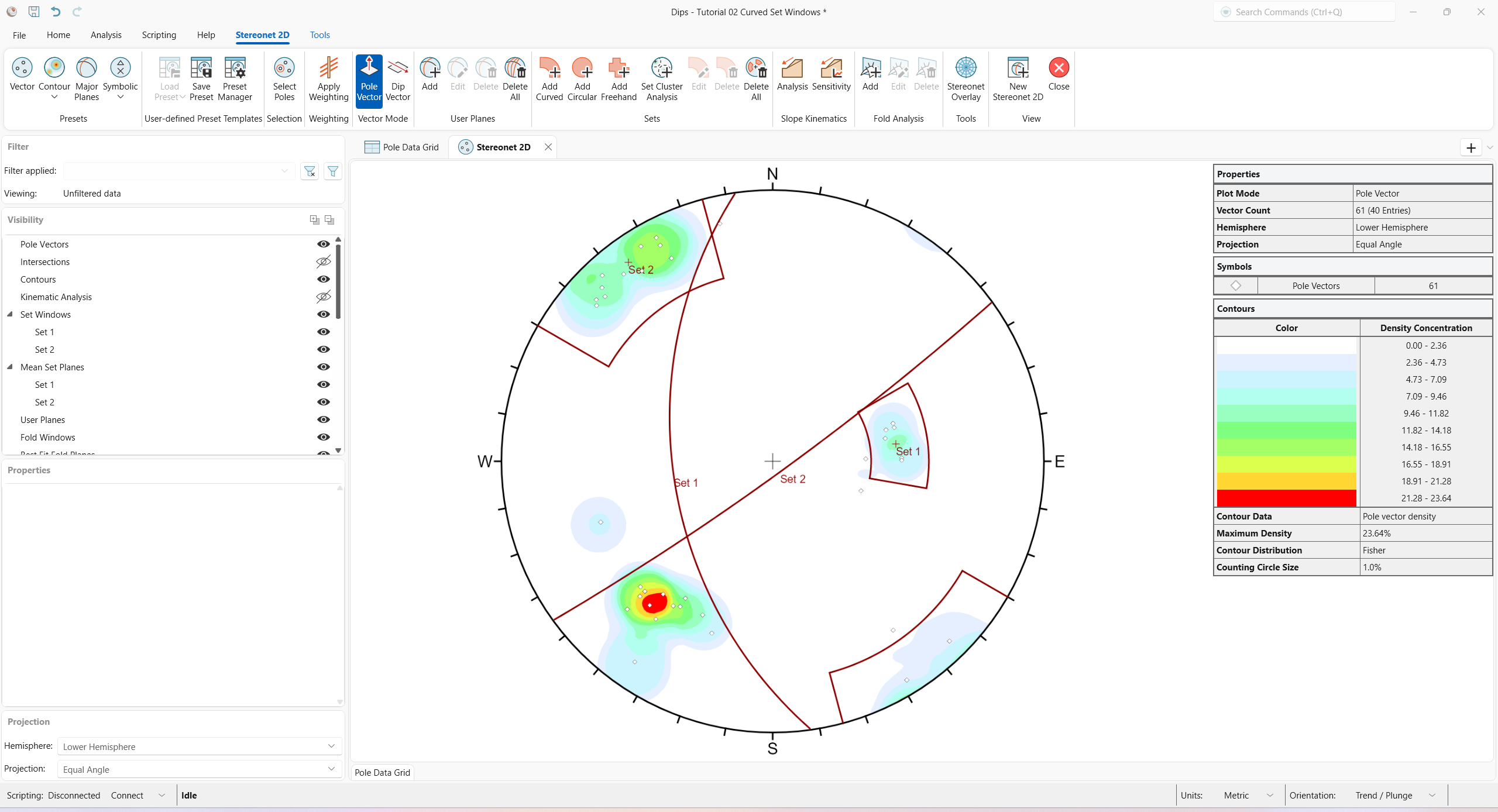This screenshot has width=1498, height=812.
Task: Create a New Stereonet 2D view
Action: pos(1018,79)
